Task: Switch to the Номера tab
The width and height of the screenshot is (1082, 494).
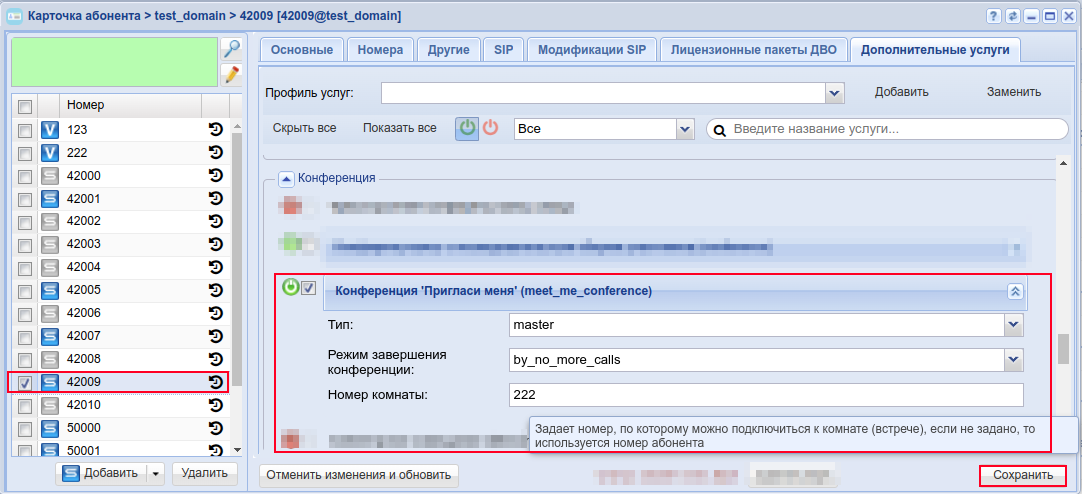Action: pyautogui.click(x=380, y=50)
